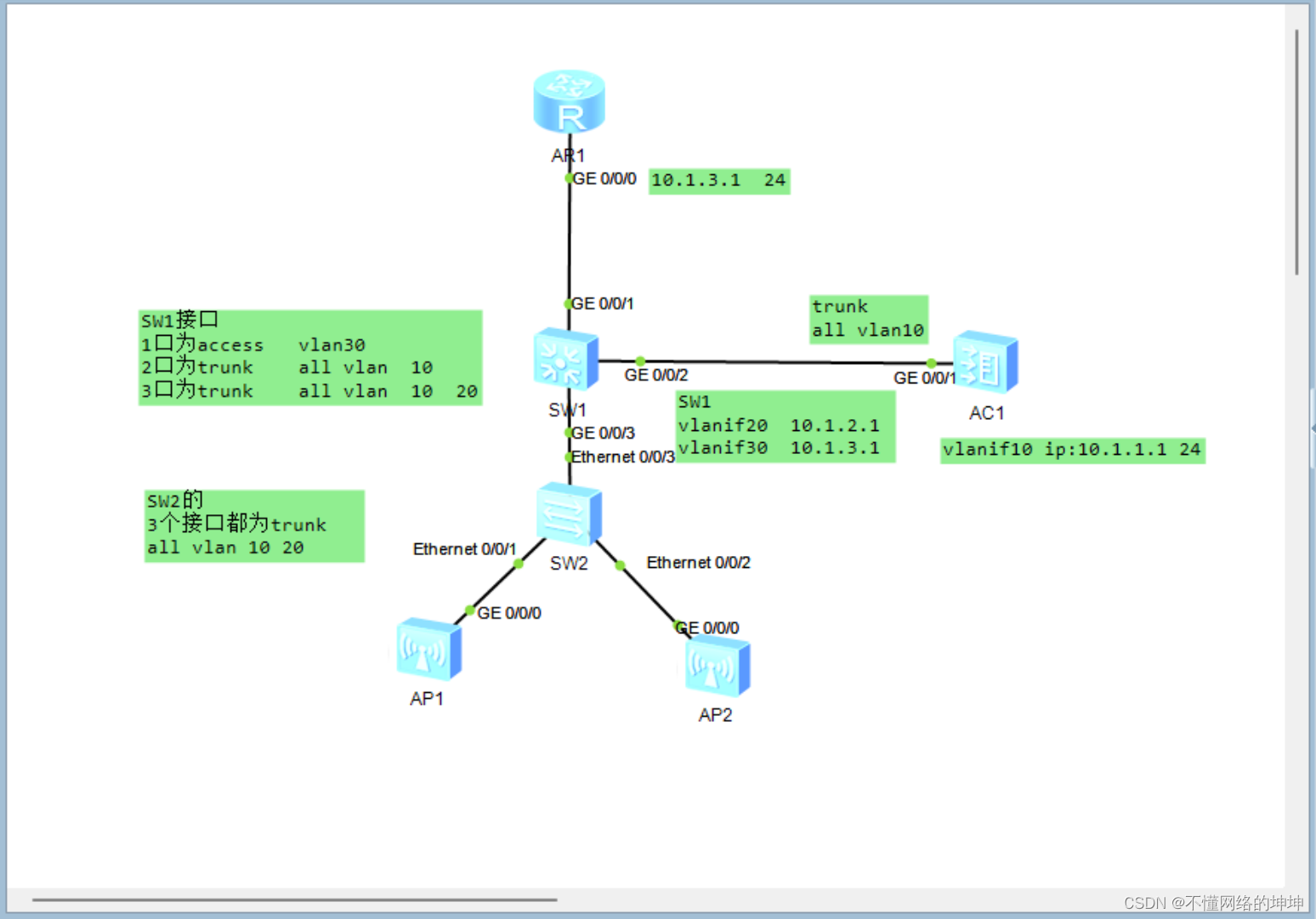Select the SW2 switch icon
The height and width of the screenshot is (919, 1316).
pyautogui.click(x=569, y=514)
